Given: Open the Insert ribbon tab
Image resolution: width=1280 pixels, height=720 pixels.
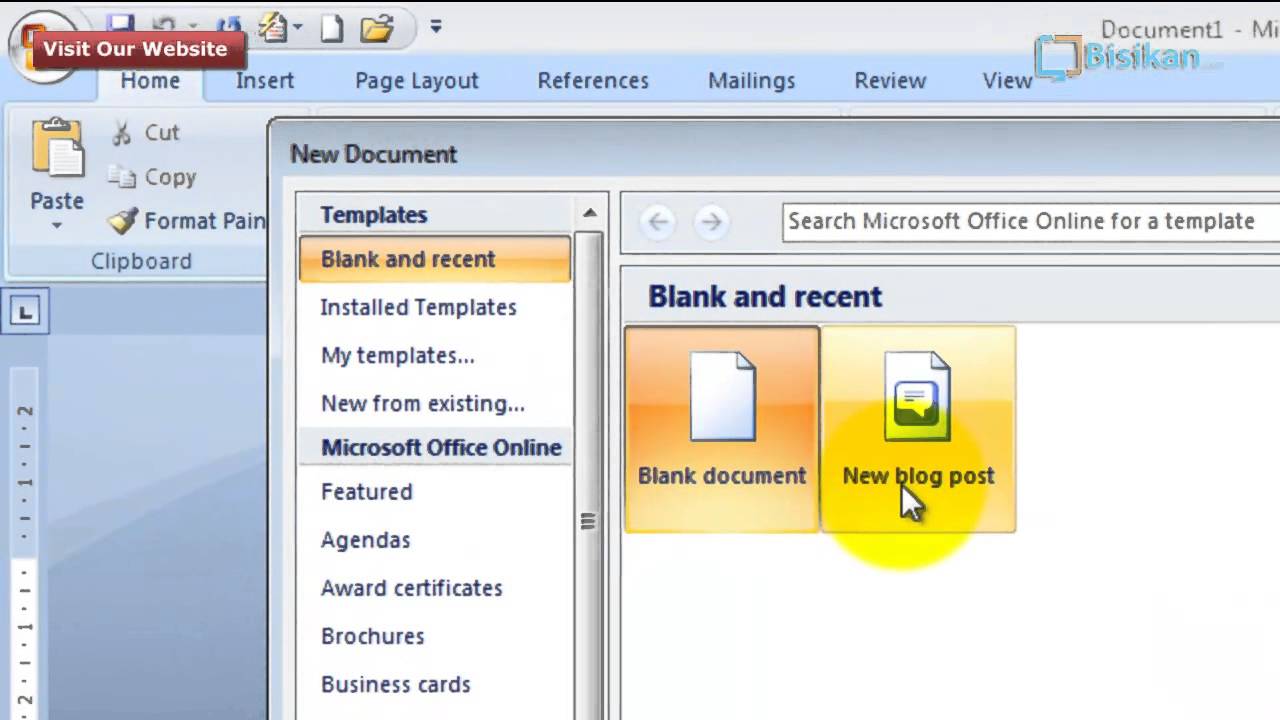Looking at the screenshot, I should click(x=265, y=81).
